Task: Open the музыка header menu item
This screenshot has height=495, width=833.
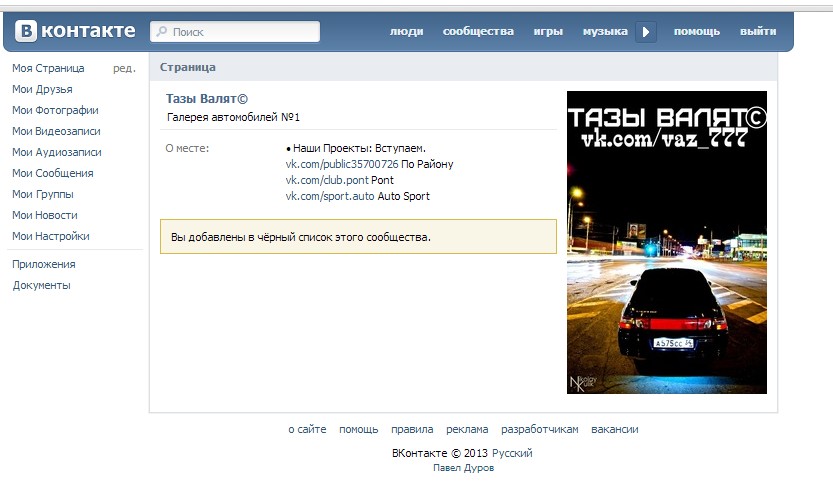Action: pos(605,31)
